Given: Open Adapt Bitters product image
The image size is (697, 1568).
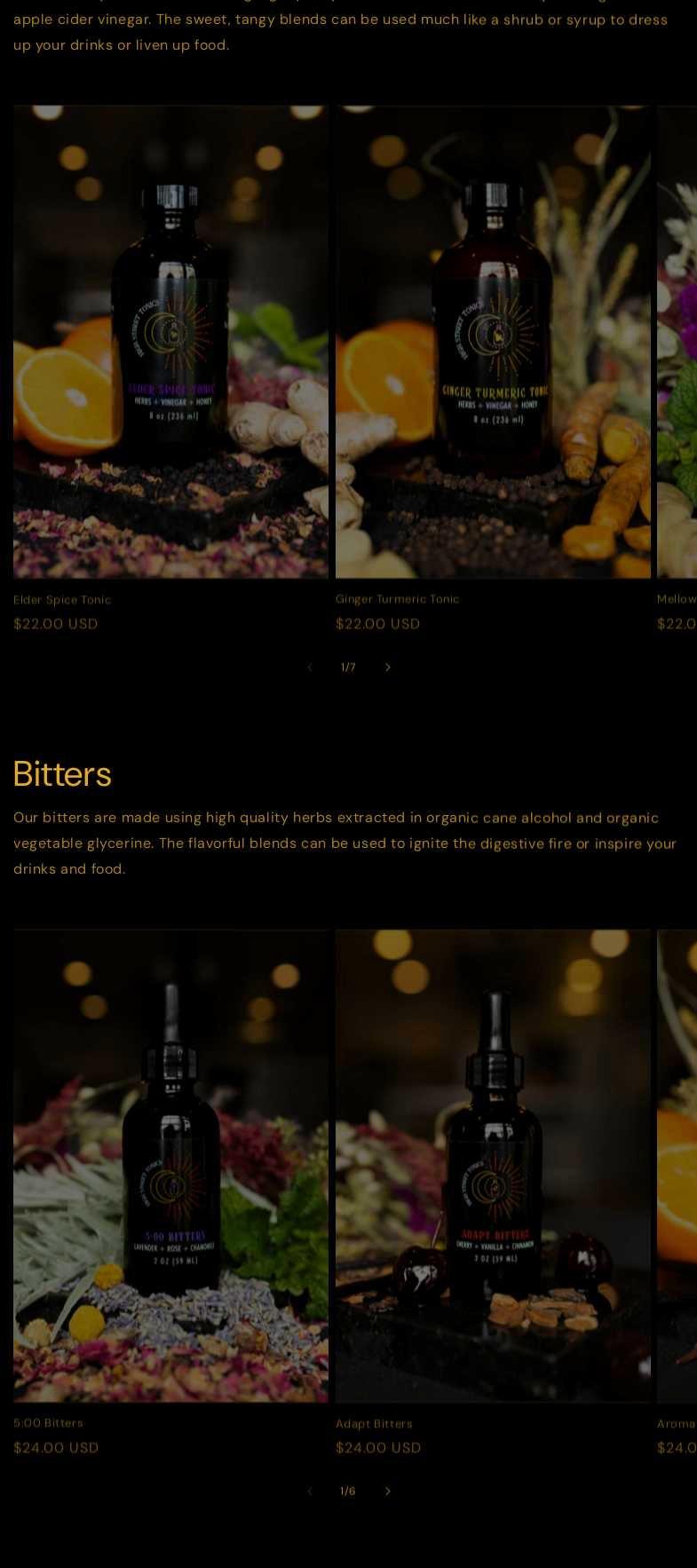Looking at the screenshot, I should click(x=493, y=1166).
